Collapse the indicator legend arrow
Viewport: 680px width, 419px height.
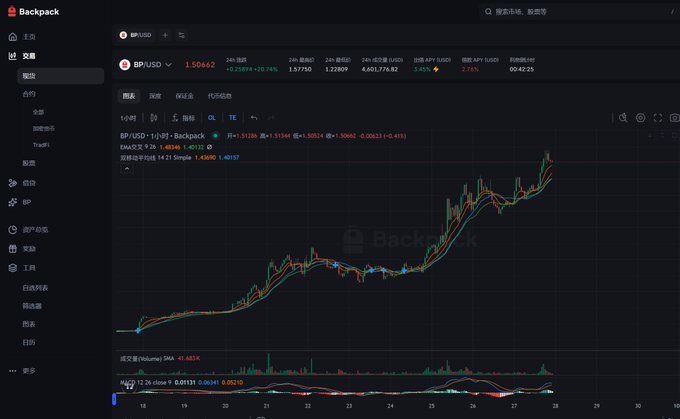pos(127,169)
